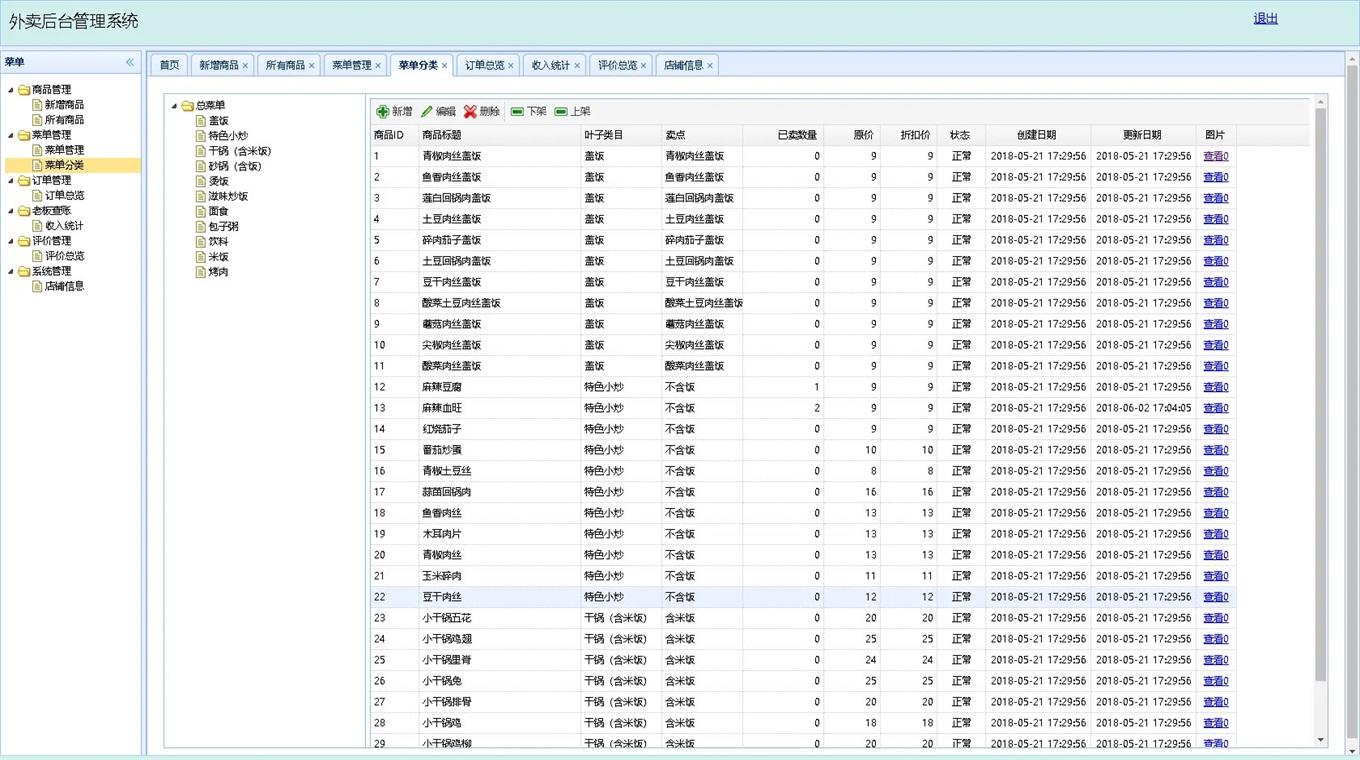Close the 评价总览 tab
Image resolution: width=1360 pixels, height=760 pixels.
(644, 66)
